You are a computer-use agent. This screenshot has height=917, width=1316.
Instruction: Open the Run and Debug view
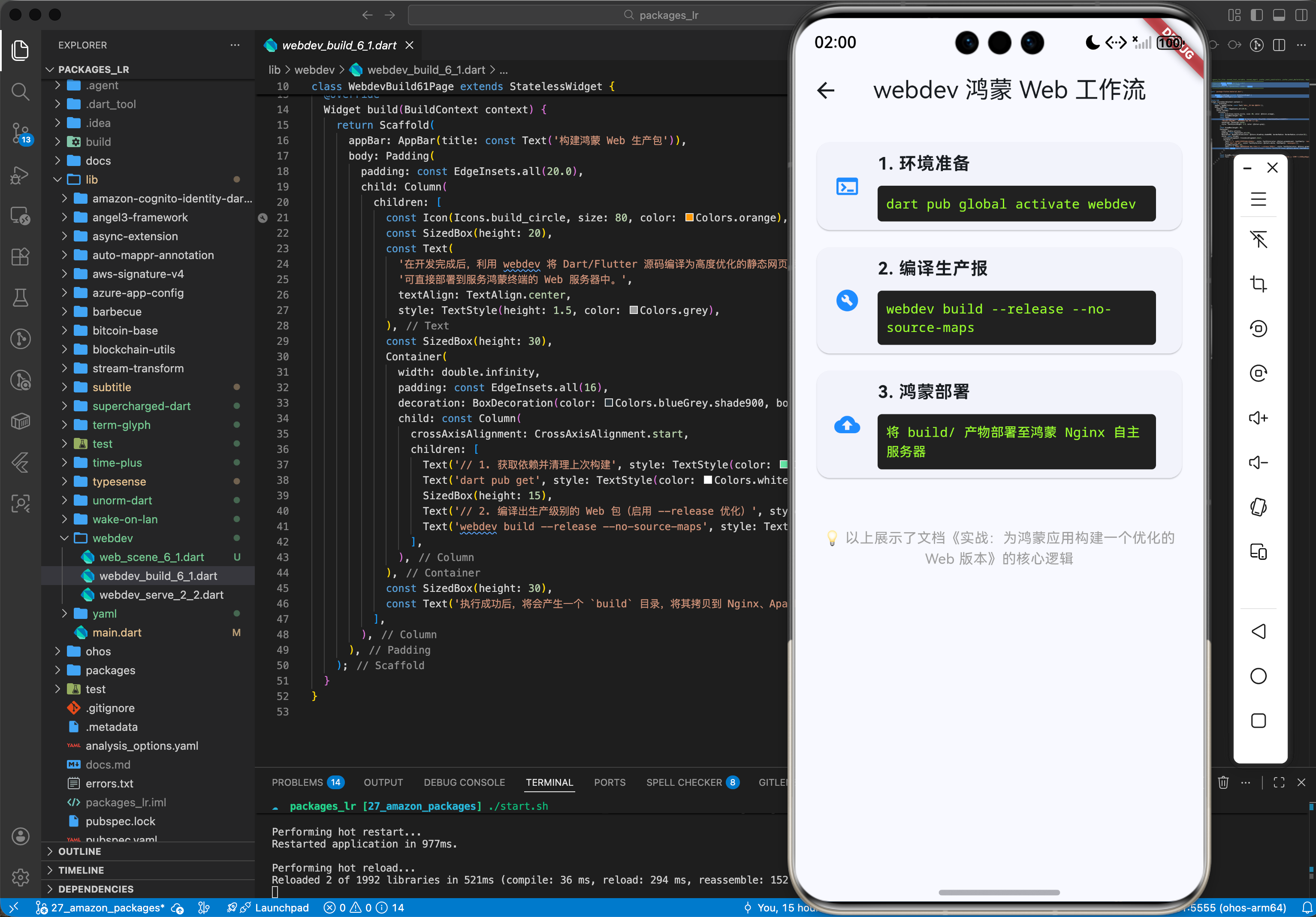point(20,175)
